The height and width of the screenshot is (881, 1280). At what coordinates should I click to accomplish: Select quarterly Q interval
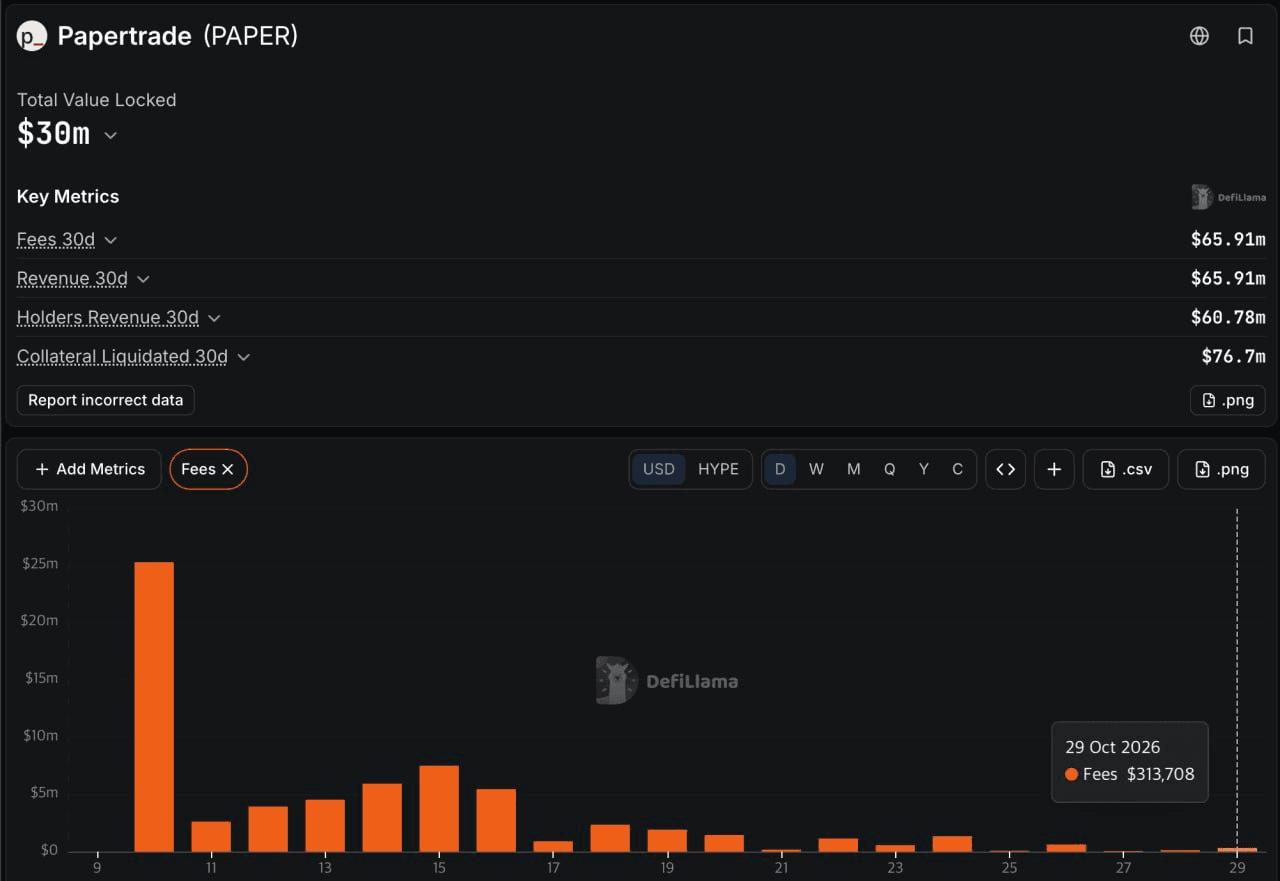pyautogui.click(x=889, y=469)
